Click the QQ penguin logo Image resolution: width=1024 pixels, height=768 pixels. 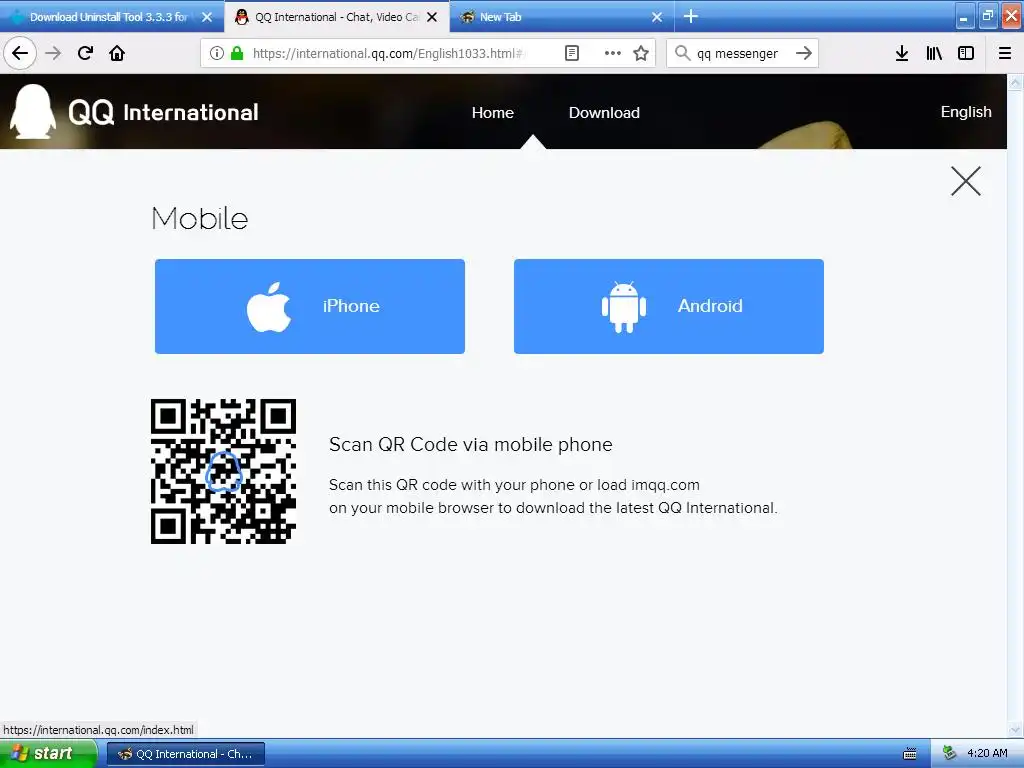[x=33, y=112]
